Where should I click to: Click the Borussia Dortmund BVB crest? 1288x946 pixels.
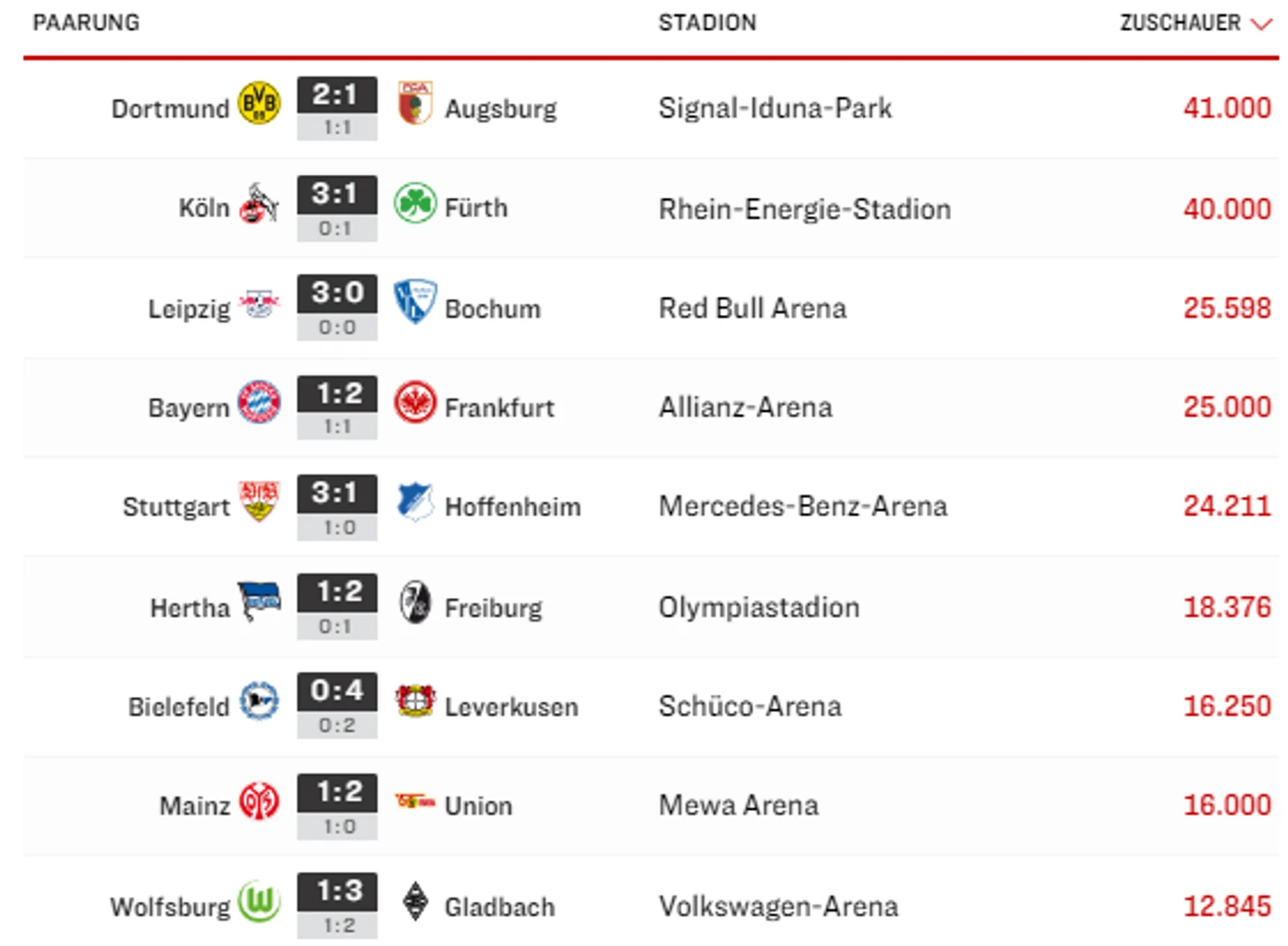pyautogui.click(x=258, y=103)
